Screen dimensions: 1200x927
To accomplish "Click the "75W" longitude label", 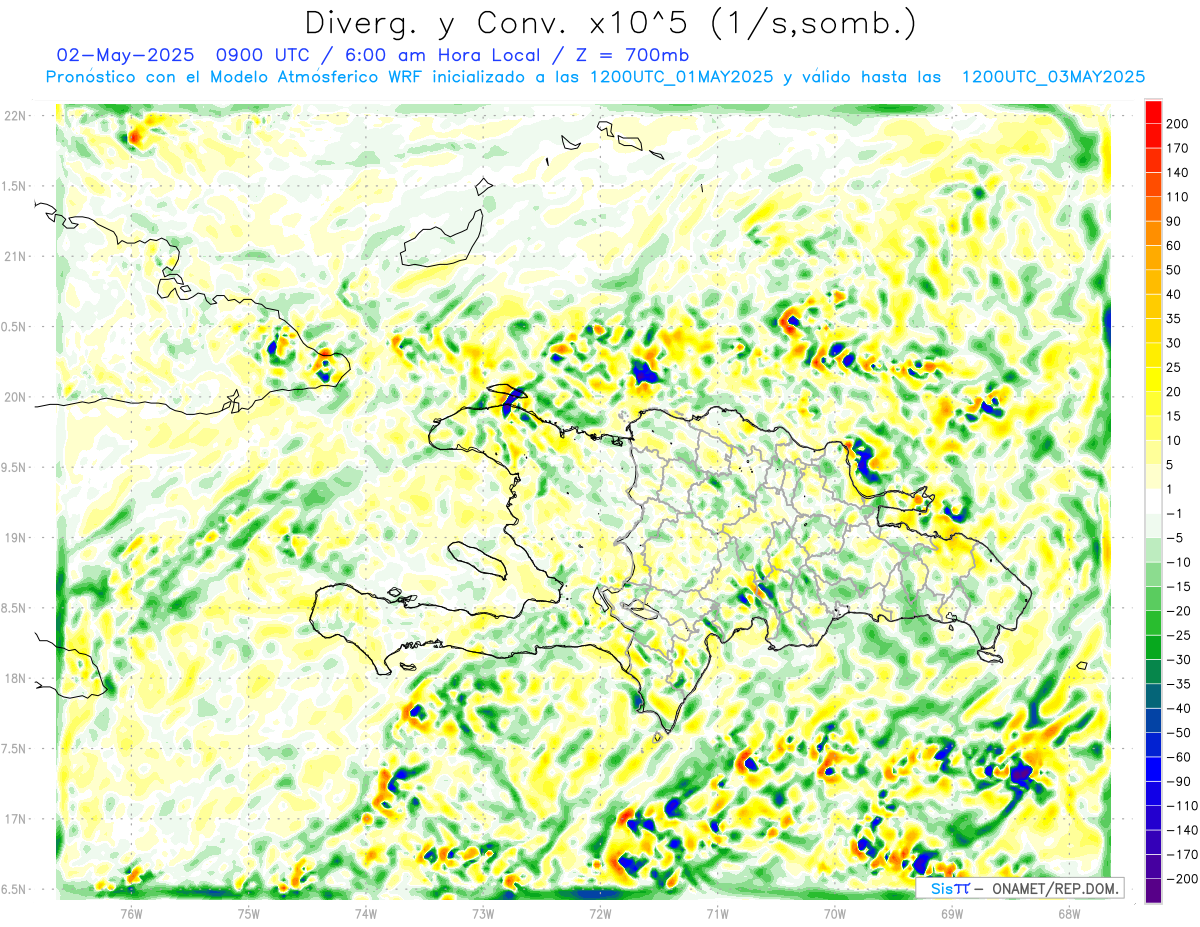I will pos(249,913).
